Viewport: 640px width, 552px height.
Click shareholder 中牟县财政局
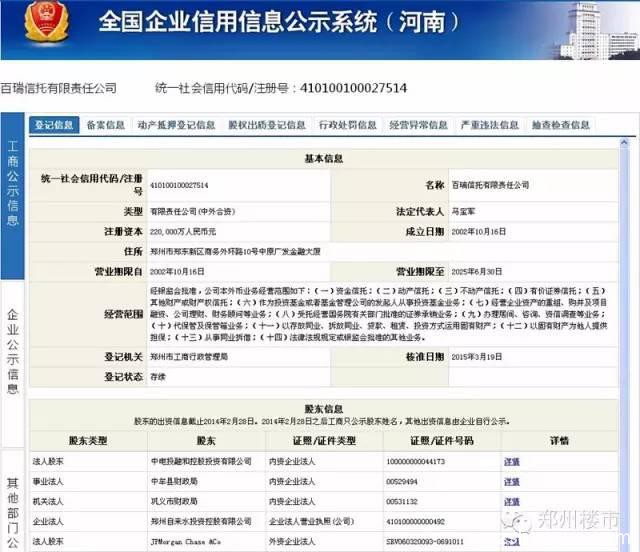pyautogui.click(x=174, y=482)
